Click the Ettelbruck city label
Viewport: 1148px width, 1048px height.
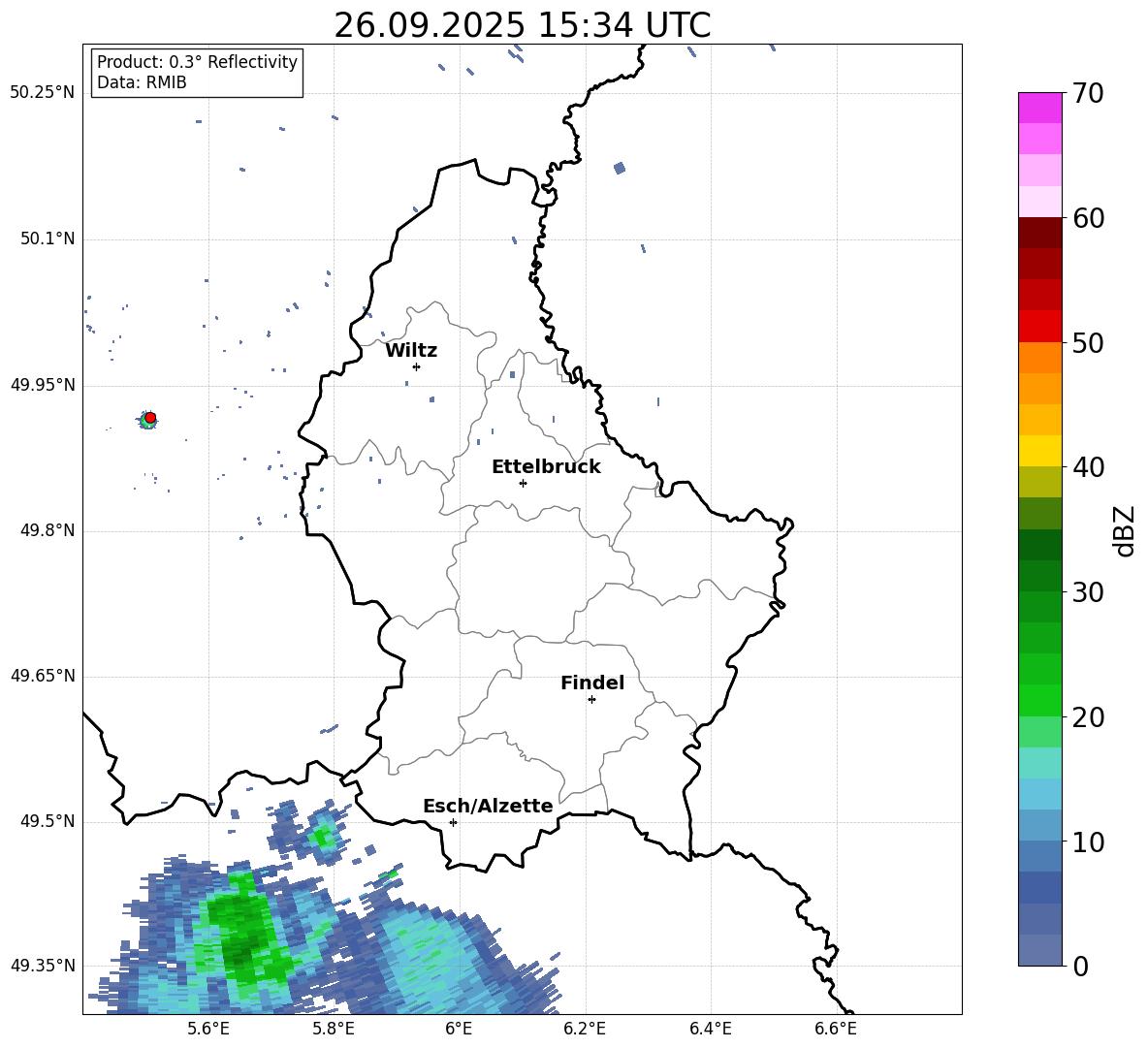click(x=546, y=467)
